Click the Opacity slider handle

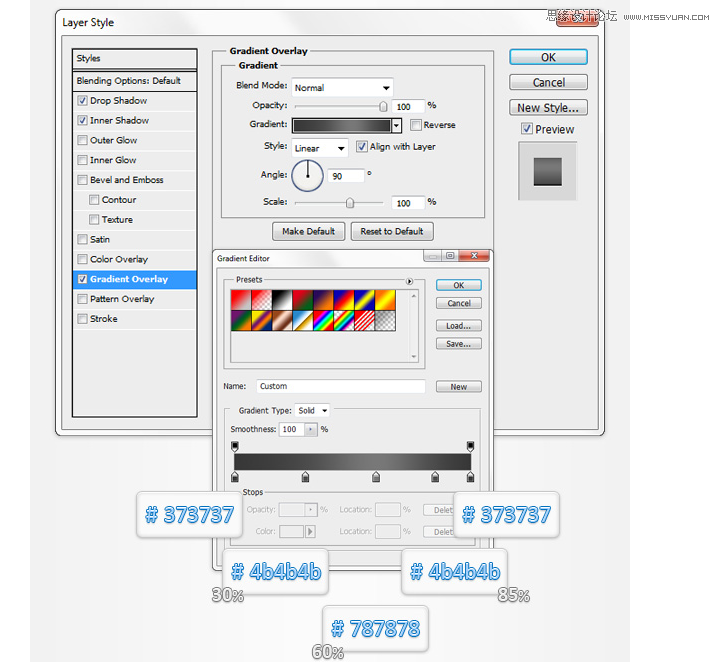(x=383, y=107)
